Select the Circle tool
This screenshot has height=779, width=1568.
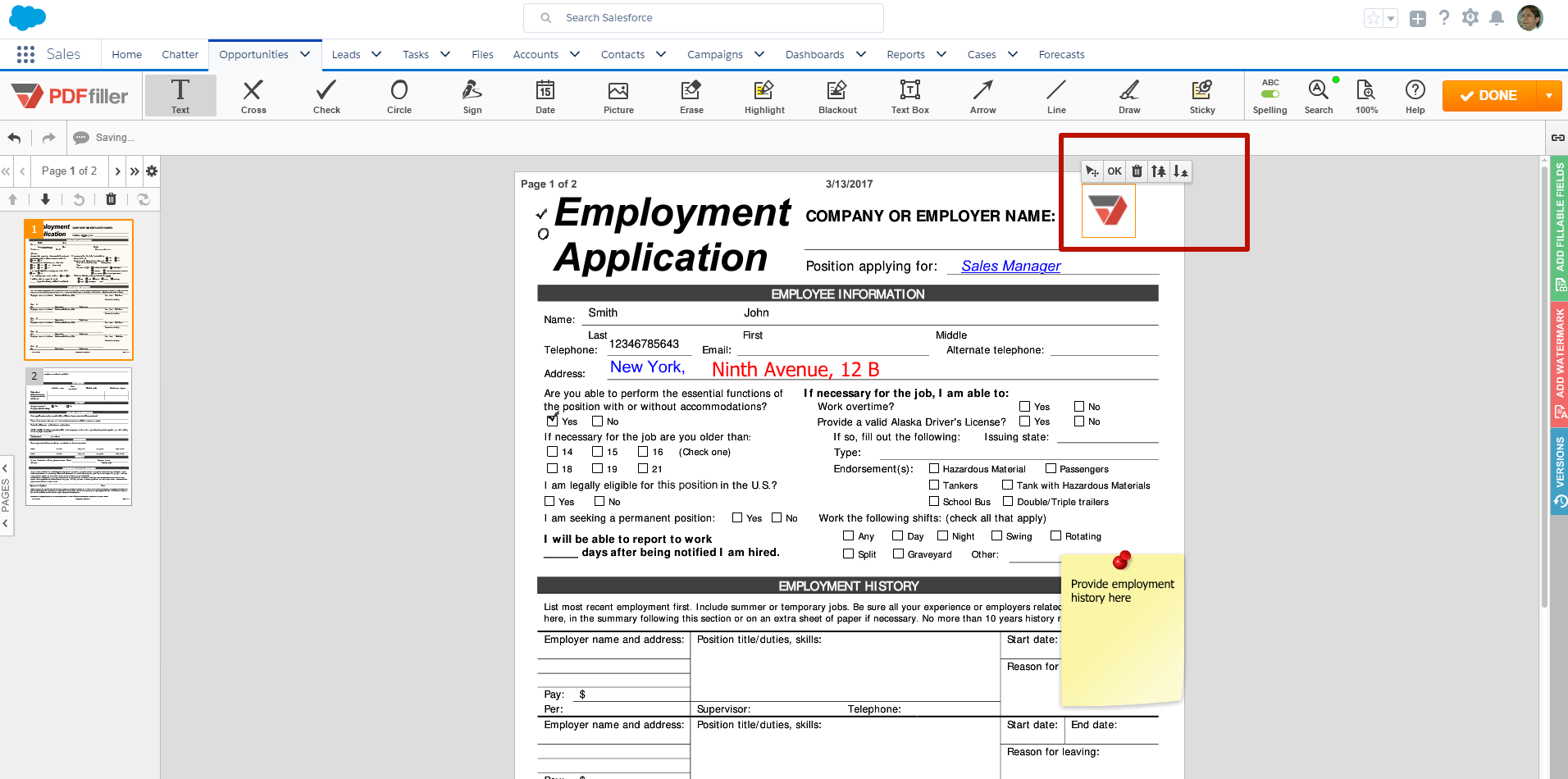tap(399, 95)
